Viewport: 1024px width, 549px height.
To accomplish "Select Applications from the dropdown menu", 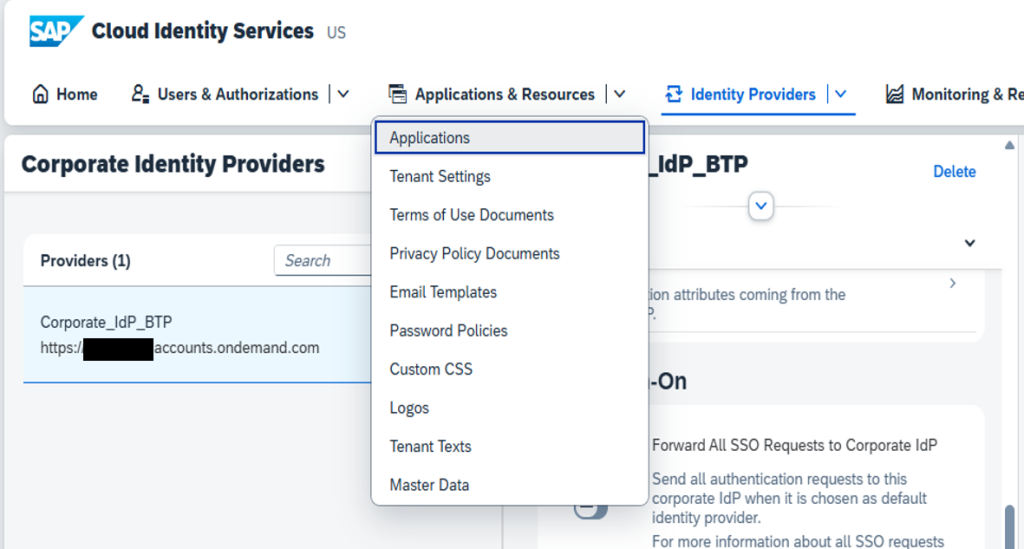I will click(430, 138).
